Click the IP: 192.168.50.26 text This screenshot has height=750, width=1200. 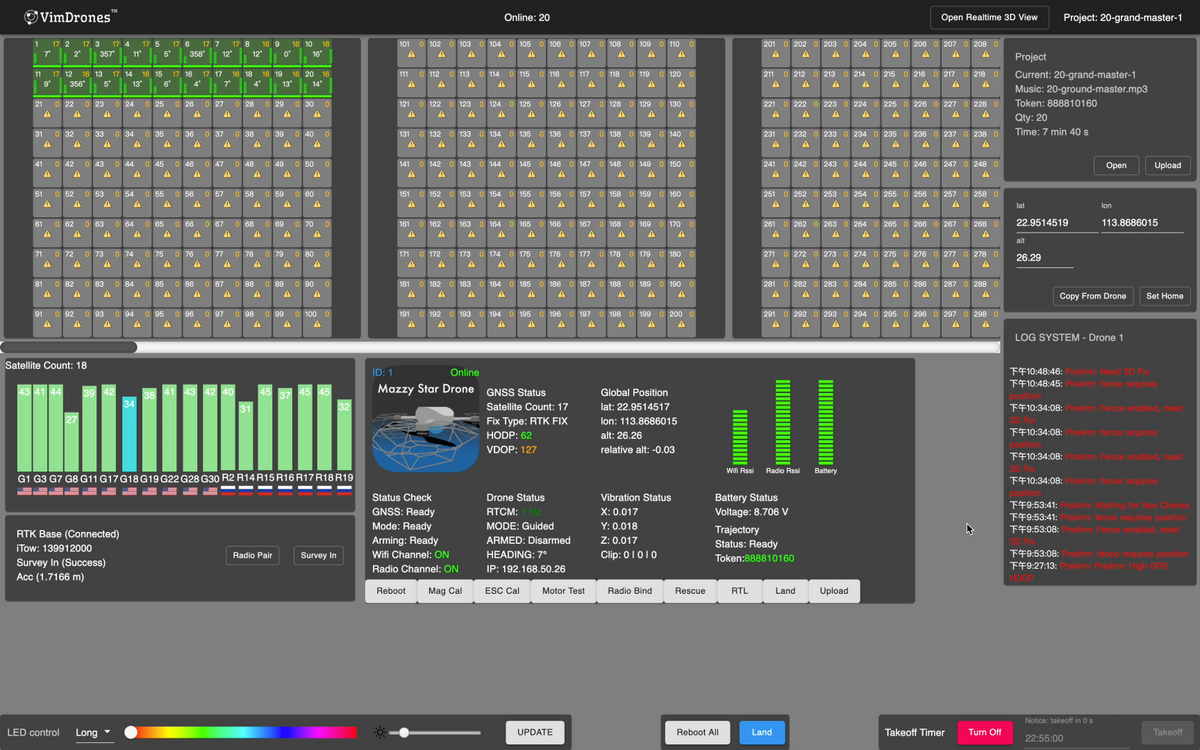(x=526, y=568)
